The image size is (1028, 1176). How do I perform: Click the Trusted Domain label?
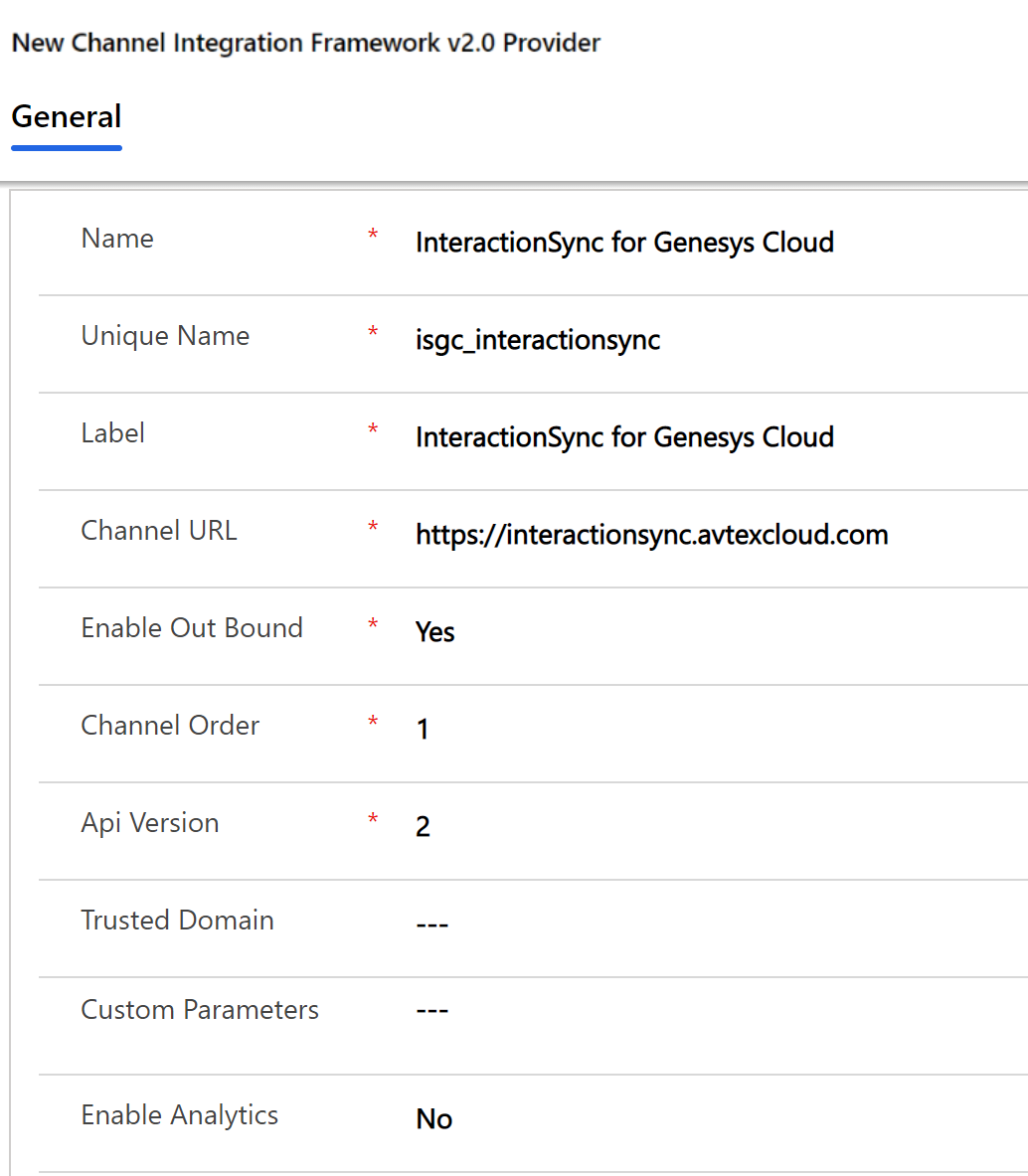click(x=178, y=921)
